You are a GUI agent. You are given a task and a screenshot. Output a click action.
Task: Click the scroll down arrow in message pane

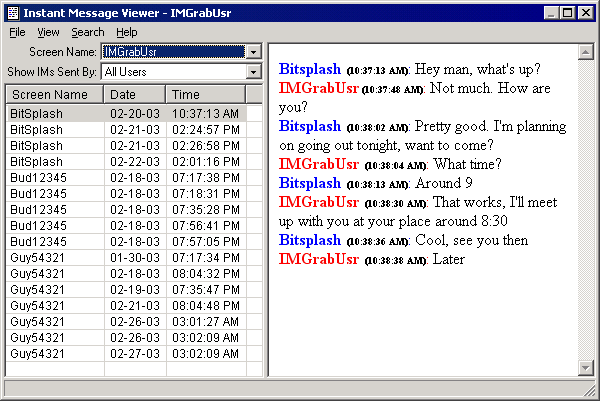(x=585, y=368)
